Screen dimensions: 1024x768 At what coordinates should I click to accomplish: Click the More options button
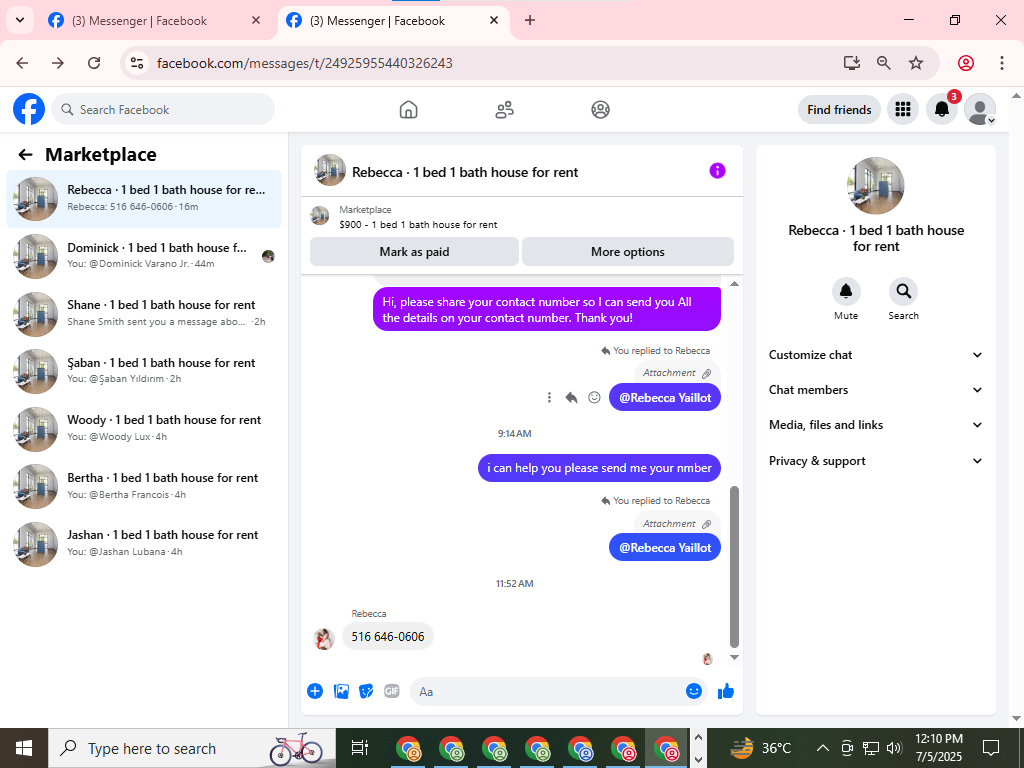pos(628,251)
